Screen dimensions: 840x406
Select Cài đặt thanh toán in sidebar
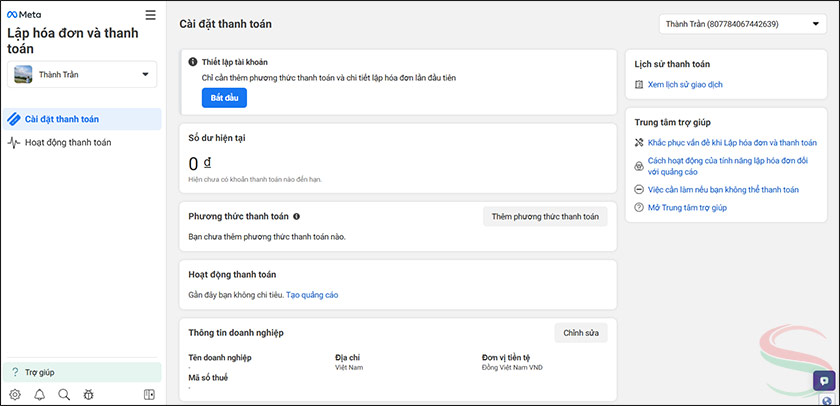(82, 120)
